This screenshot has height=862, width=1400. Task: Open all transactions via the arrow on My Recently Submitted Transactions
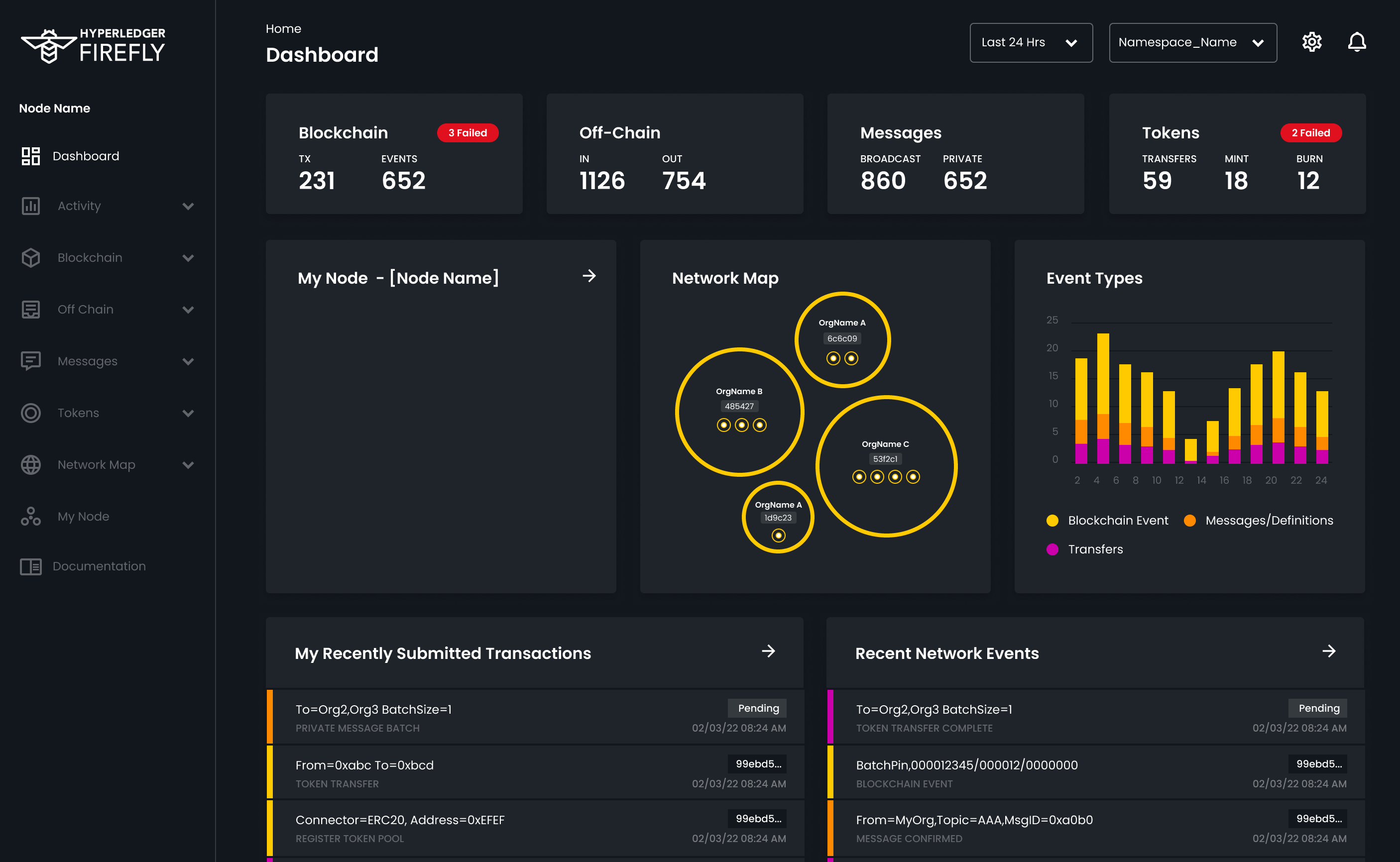click(x=769, y=651)
